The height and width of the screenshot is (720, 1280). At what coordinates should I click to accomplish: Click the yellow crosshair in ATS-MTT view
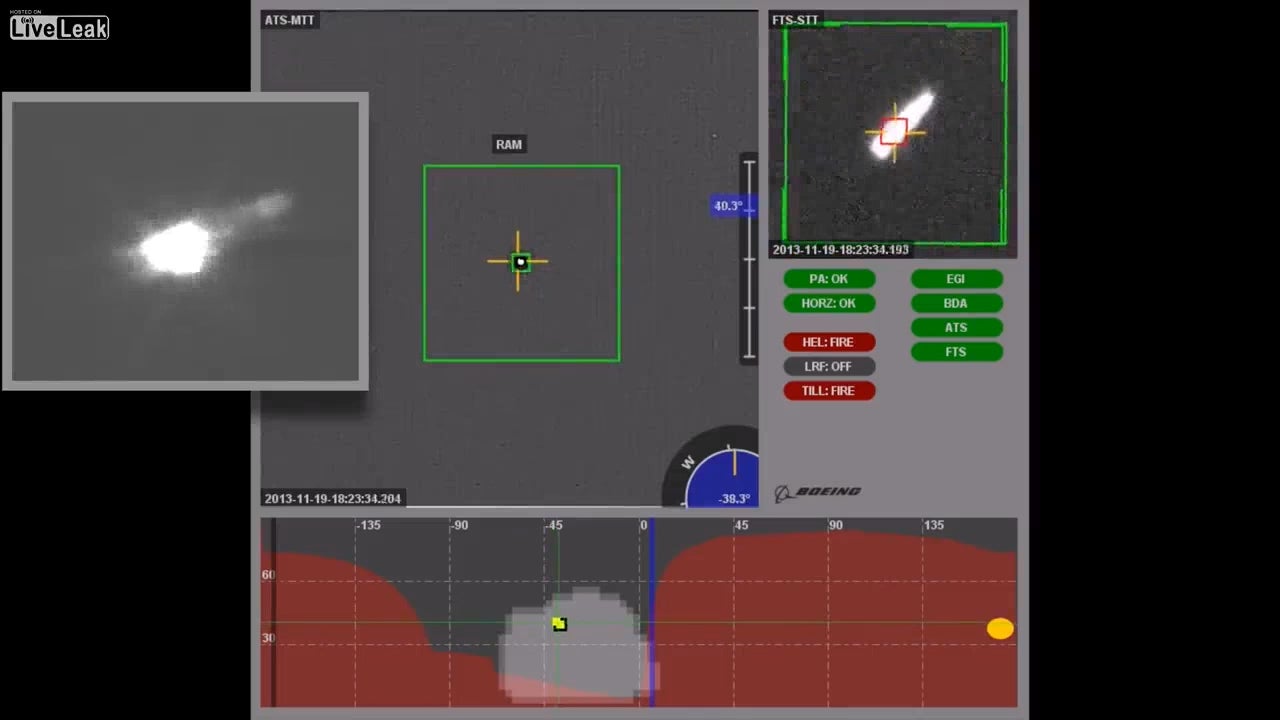[x=518, y=262]
